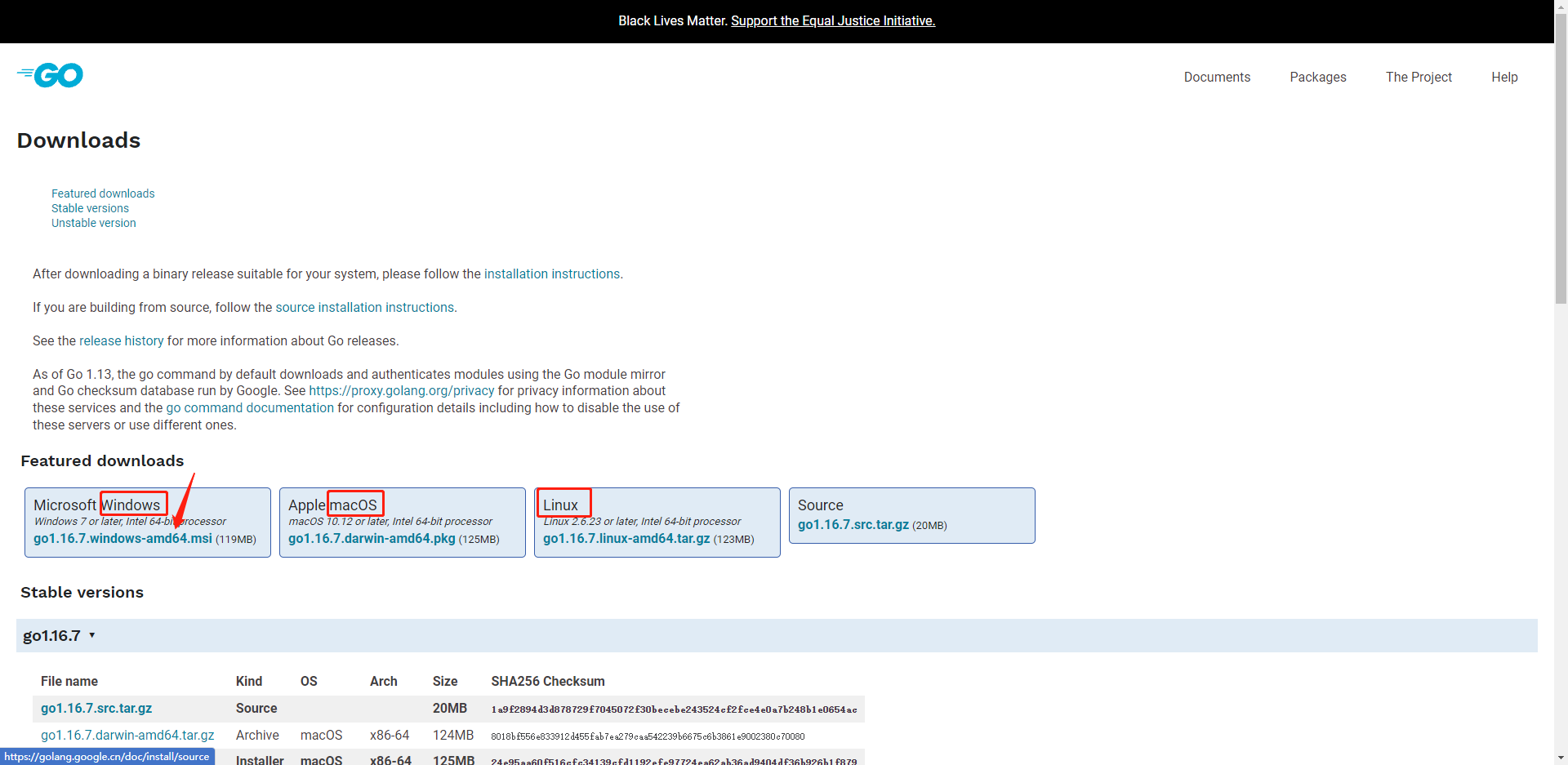Click the Microsoft Windows card title
The image size is (1568, 765).
(x=97, y=505)
